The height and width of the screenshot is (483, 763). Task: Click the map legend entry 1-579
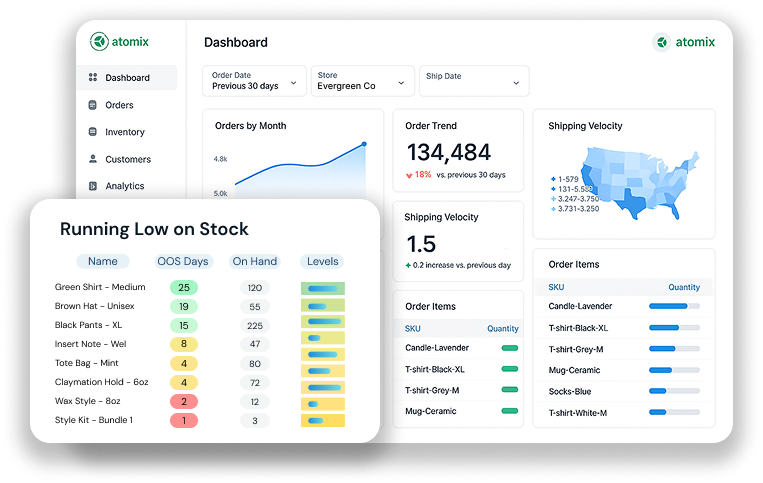(x=564, y=179)
